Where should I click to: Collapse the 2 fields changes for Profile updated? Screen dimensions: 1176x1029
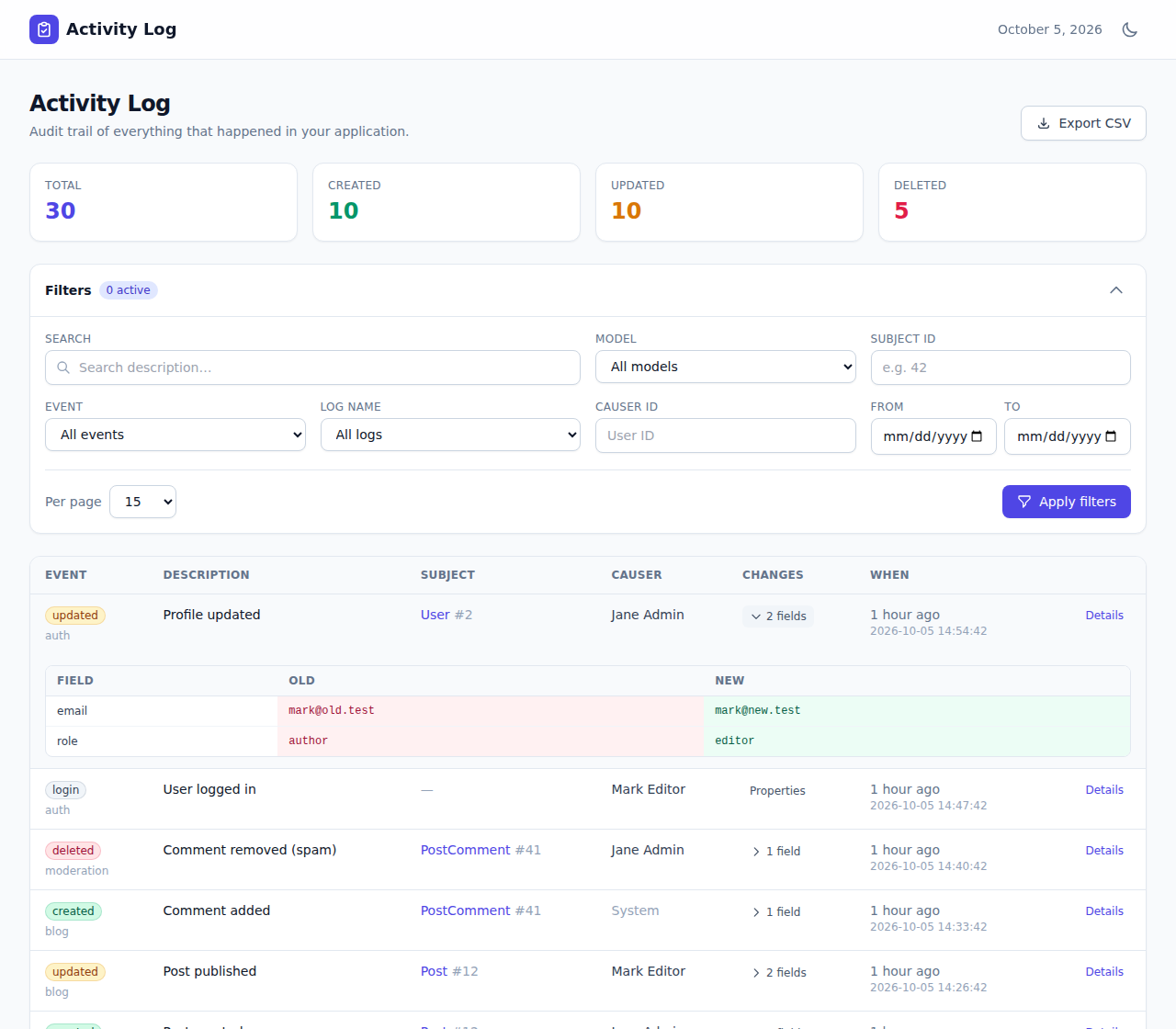778,616
